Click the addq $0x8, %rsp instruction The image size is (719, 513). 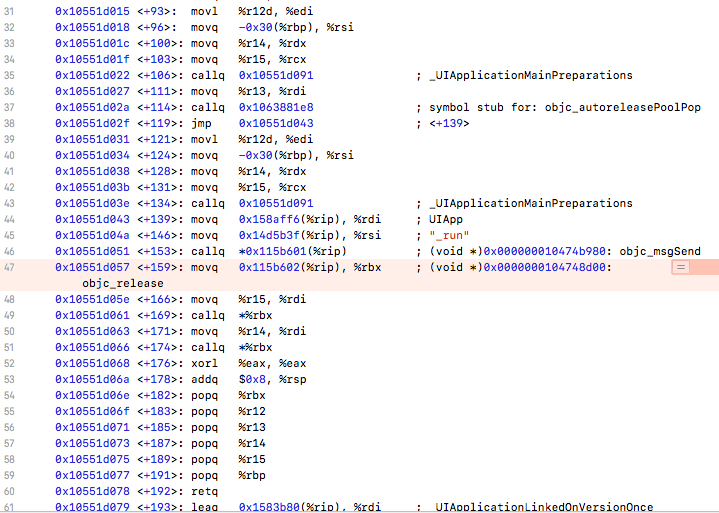[249, 380]
